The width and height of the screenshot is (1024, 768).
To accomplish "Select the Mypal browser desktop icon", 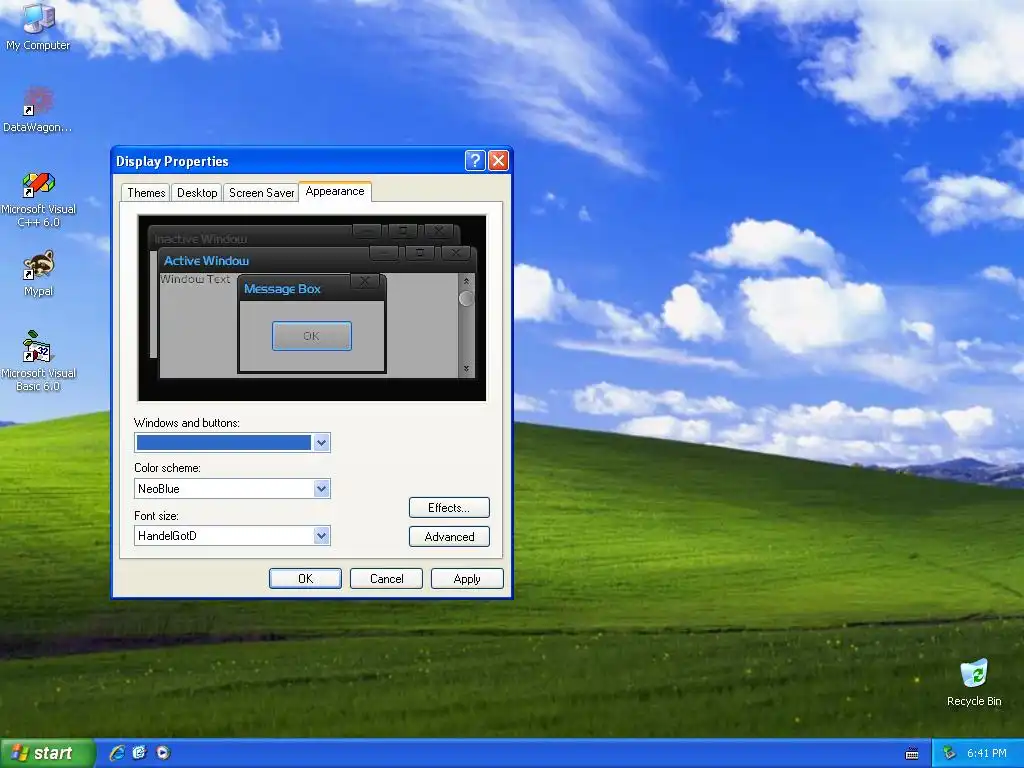I will tap(38, 274).
